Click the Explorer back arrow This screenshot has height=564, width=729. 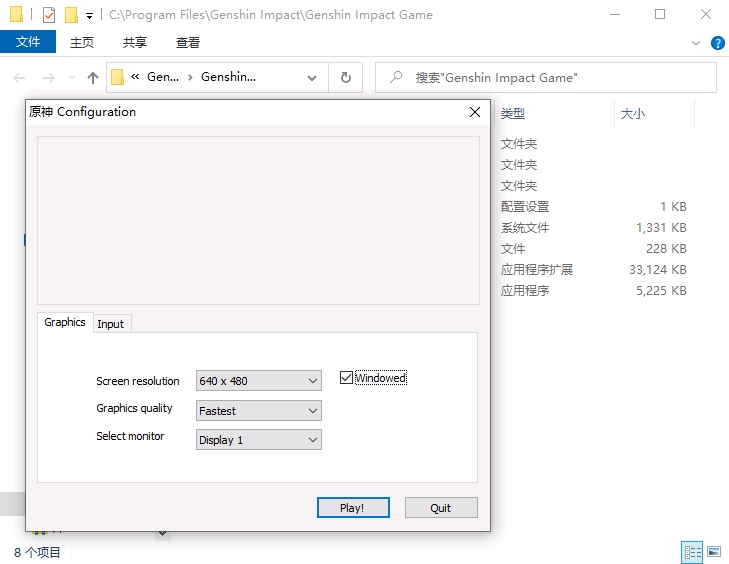[x=19, y=78]
